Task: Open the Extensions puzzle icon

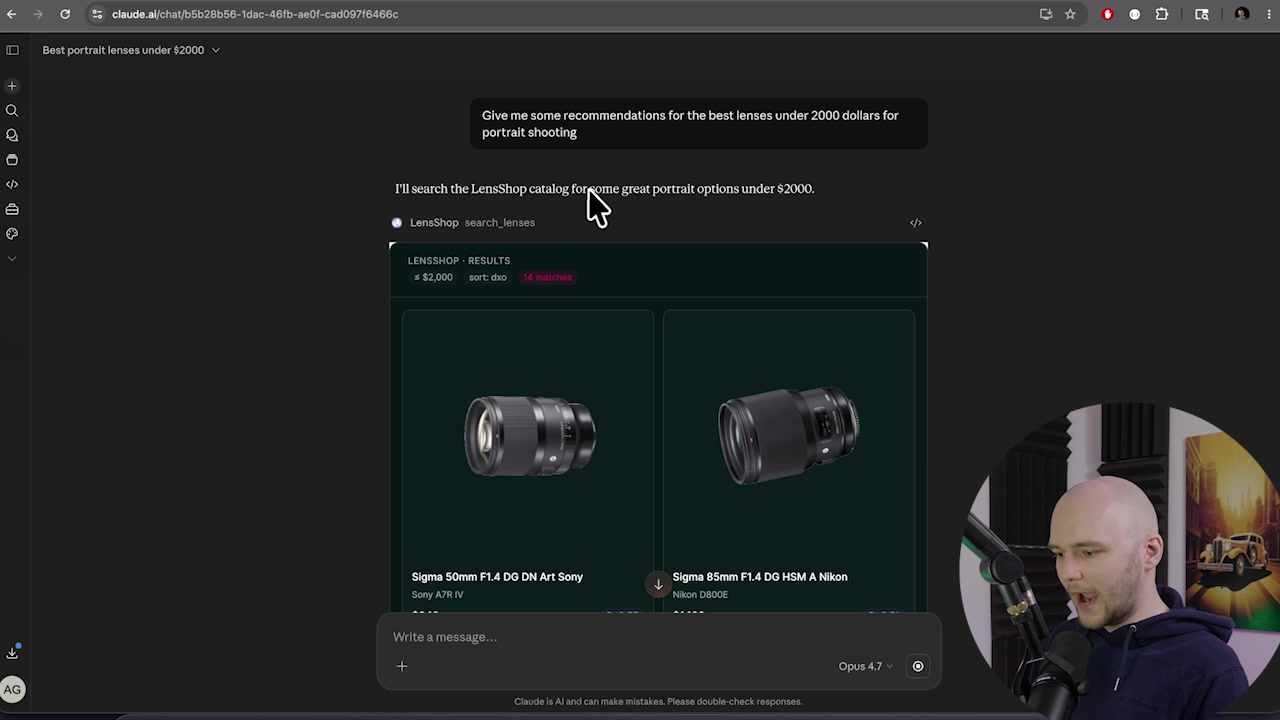Action: (1162, 14)
